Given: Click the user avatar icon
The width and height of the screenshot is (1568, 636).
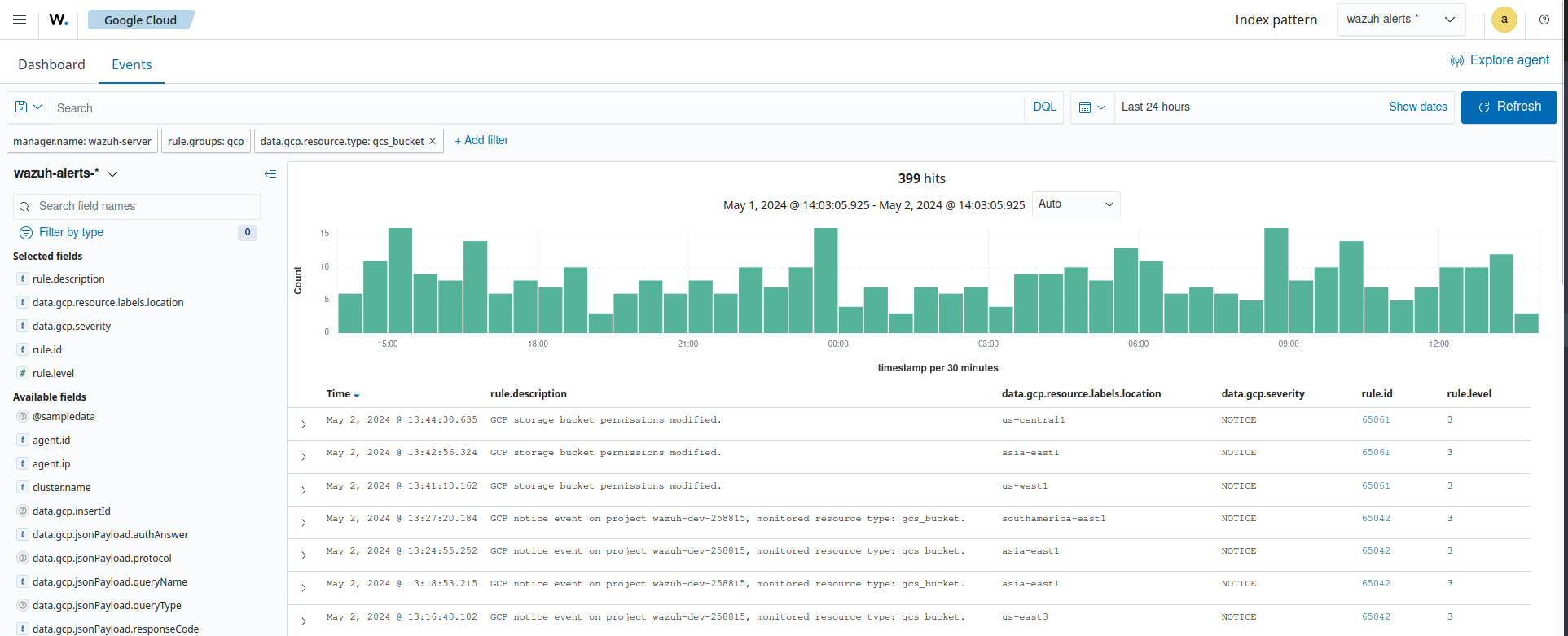Looking at the screenshot, I should (x=1504, y=20).
